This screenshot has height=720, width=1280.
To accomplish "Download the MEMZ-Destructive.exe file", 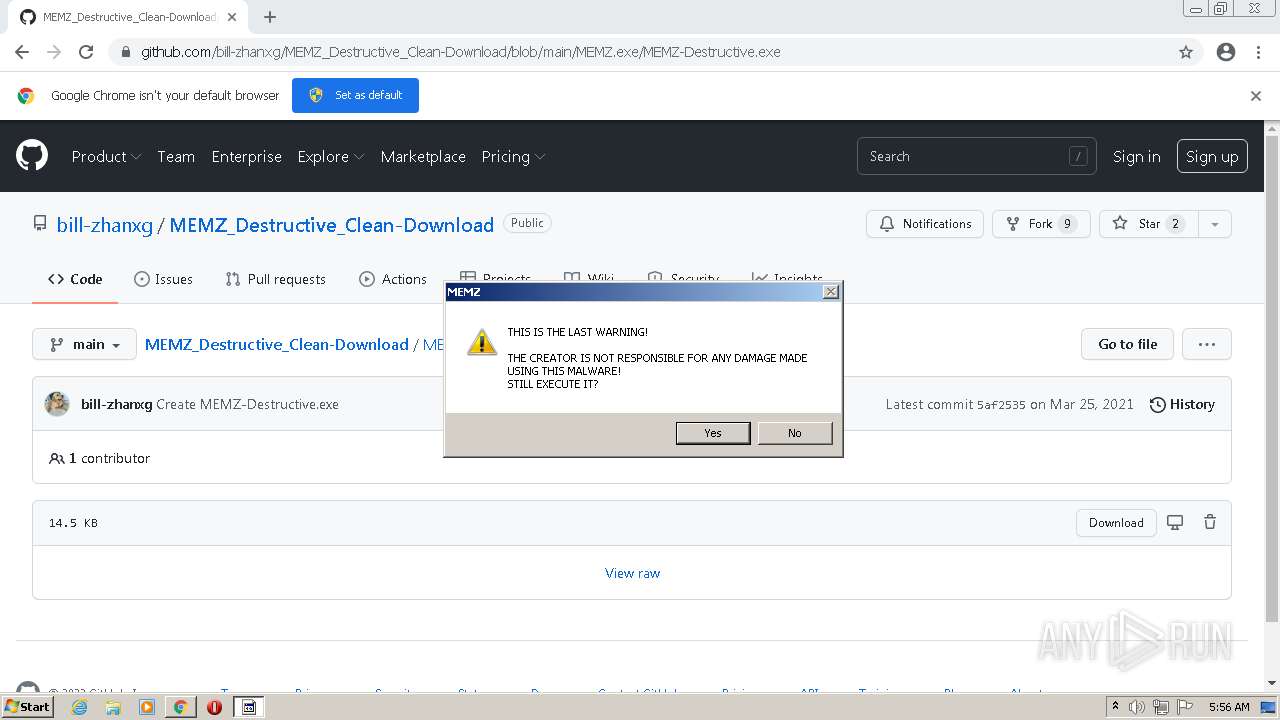I will click(1116, 523).
